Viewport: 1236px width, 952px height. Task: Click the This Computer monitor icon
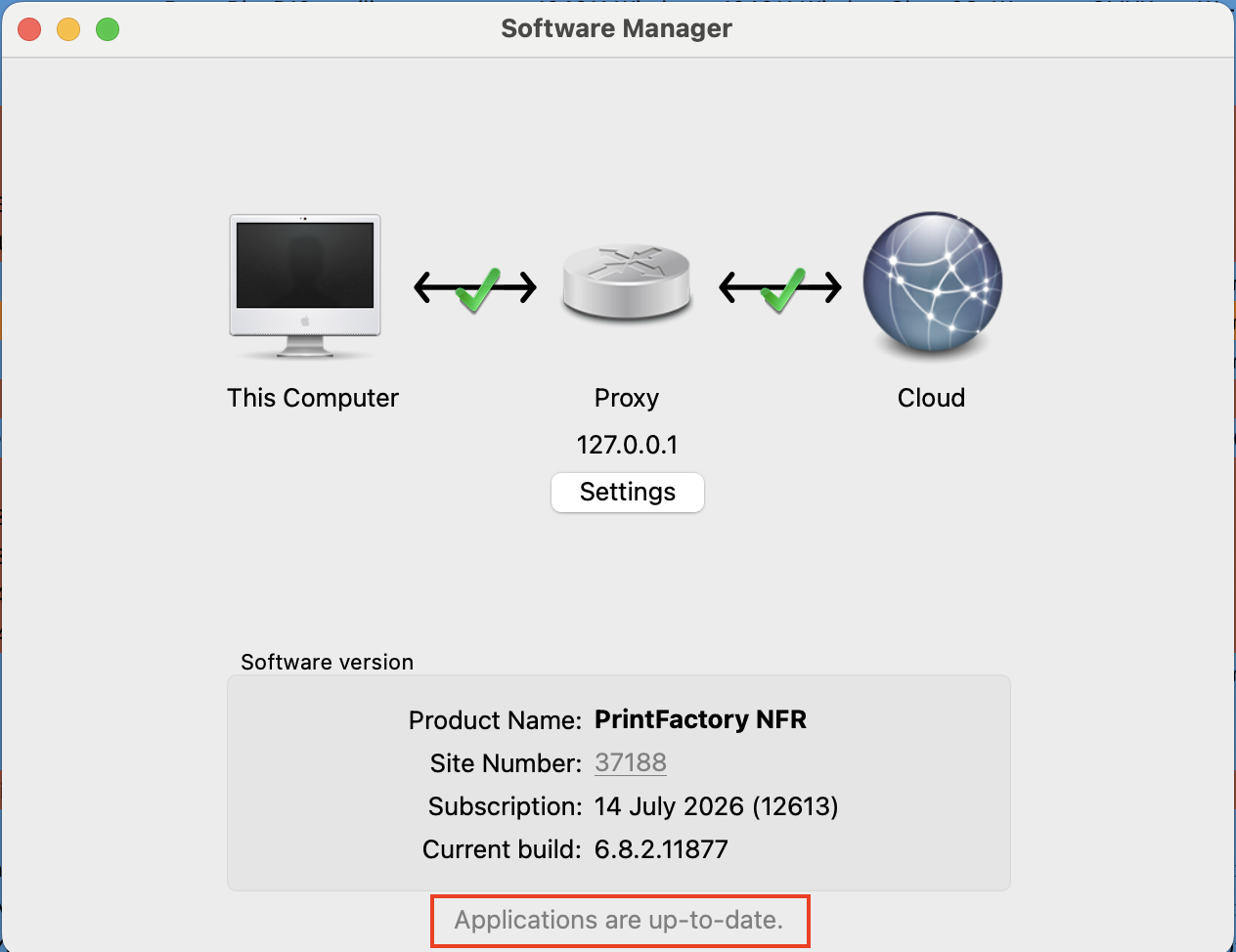[x=305, y=286]
